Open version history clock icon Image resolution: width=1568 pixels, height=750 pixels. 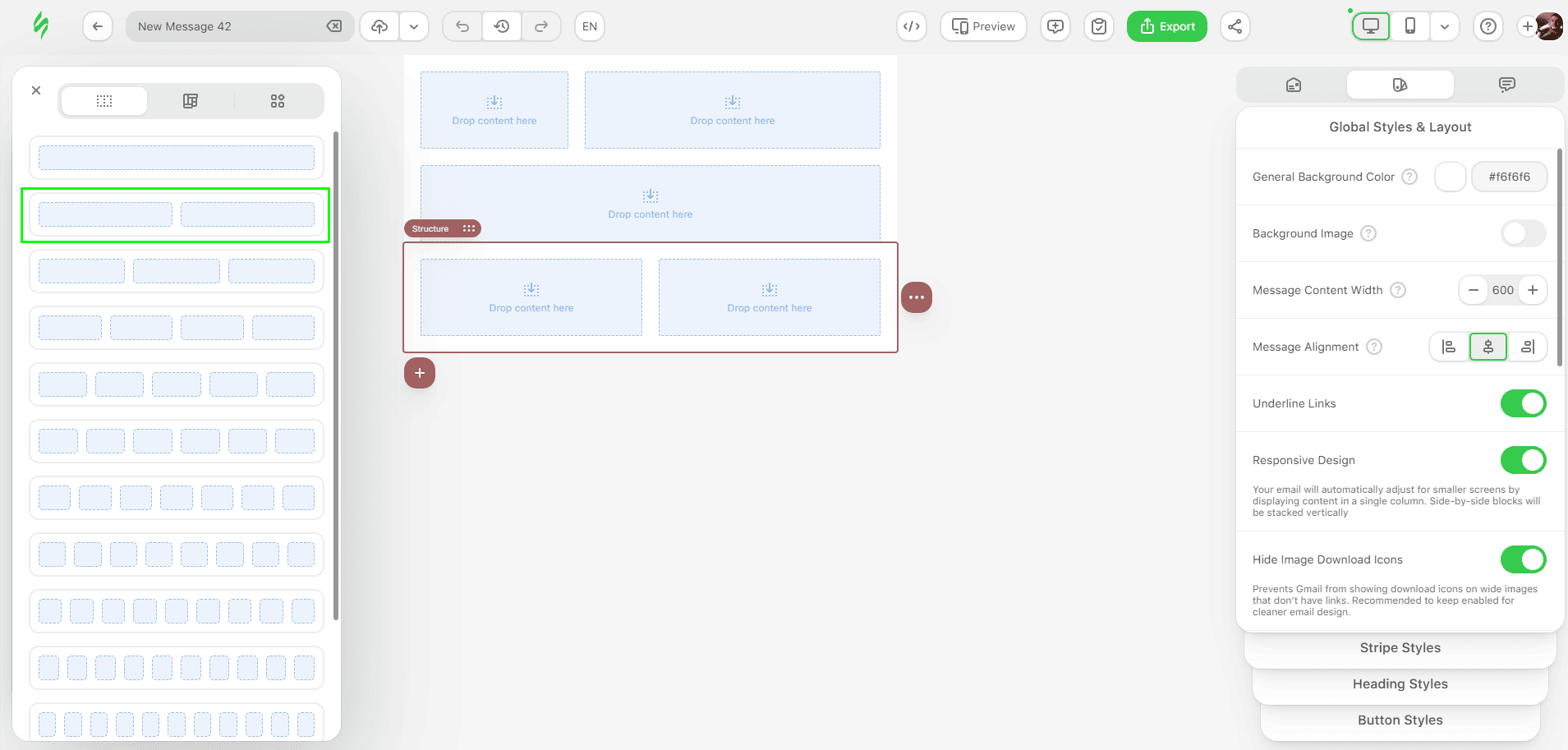pyautogui.click(x=502, y=26)
